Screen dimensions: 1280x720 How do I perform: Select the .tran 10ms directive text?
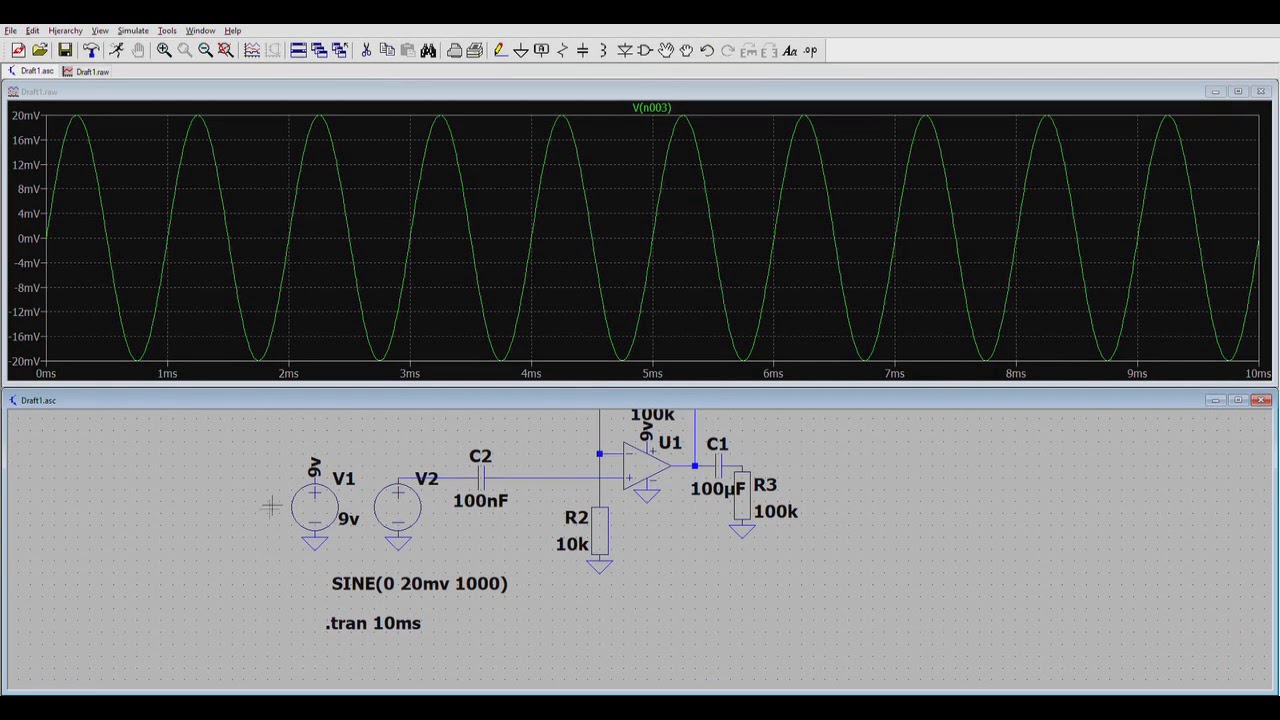373,623
